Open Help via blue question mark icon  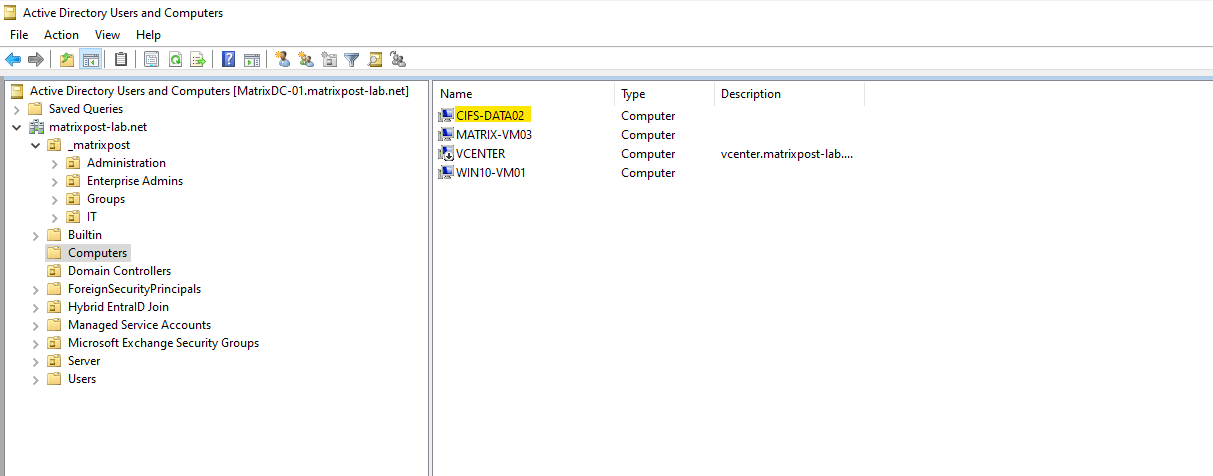229,60
